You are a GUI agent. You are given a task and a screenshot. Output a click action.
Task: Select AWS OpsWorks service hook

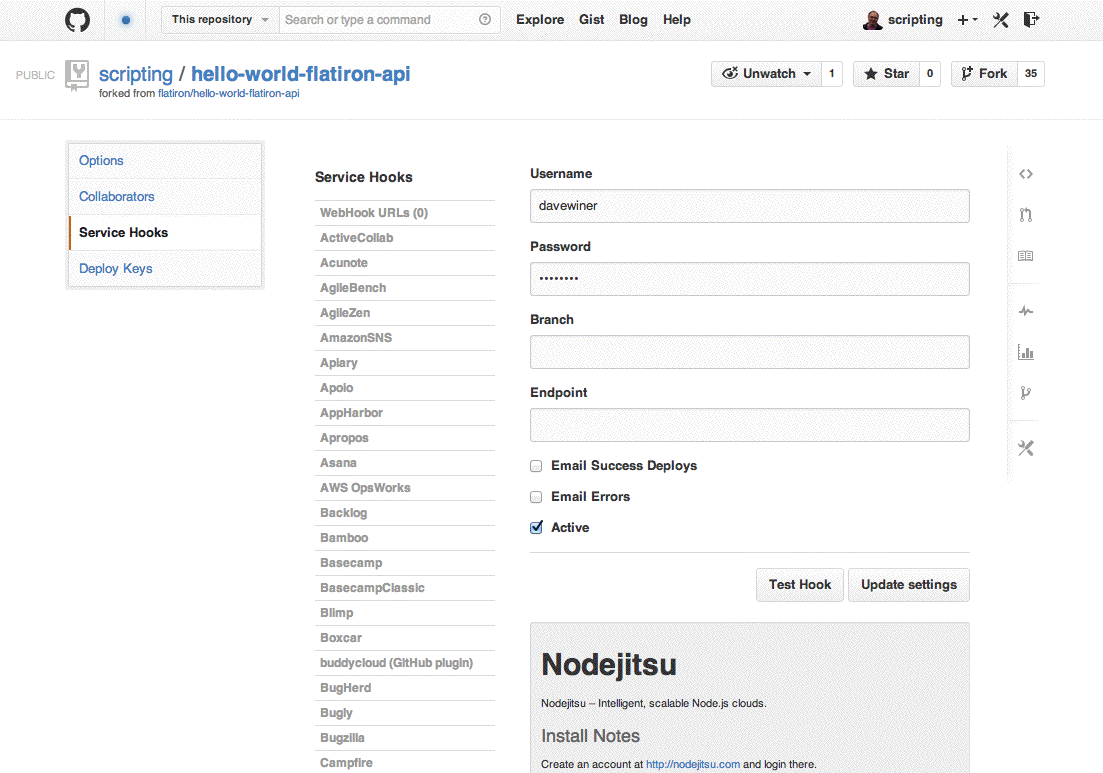tap(405, 488)
